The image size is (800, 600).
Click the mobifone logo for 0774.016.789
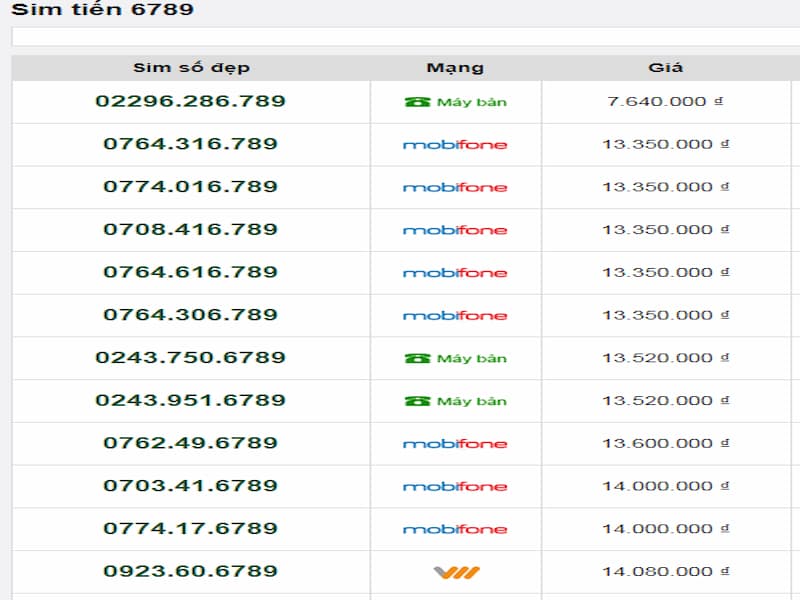[x=455, y=188]
